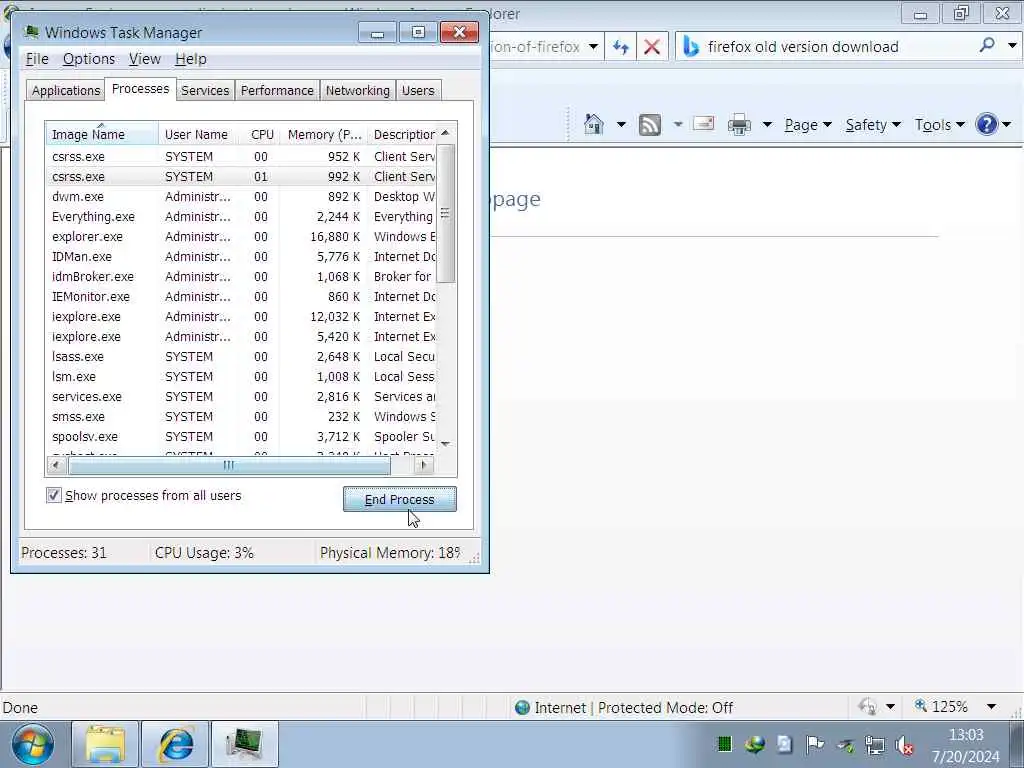Click the Home icon in IE toolbar
Image resolution: width=1024 pixels, height=768 pixels.
pos(593,124)
